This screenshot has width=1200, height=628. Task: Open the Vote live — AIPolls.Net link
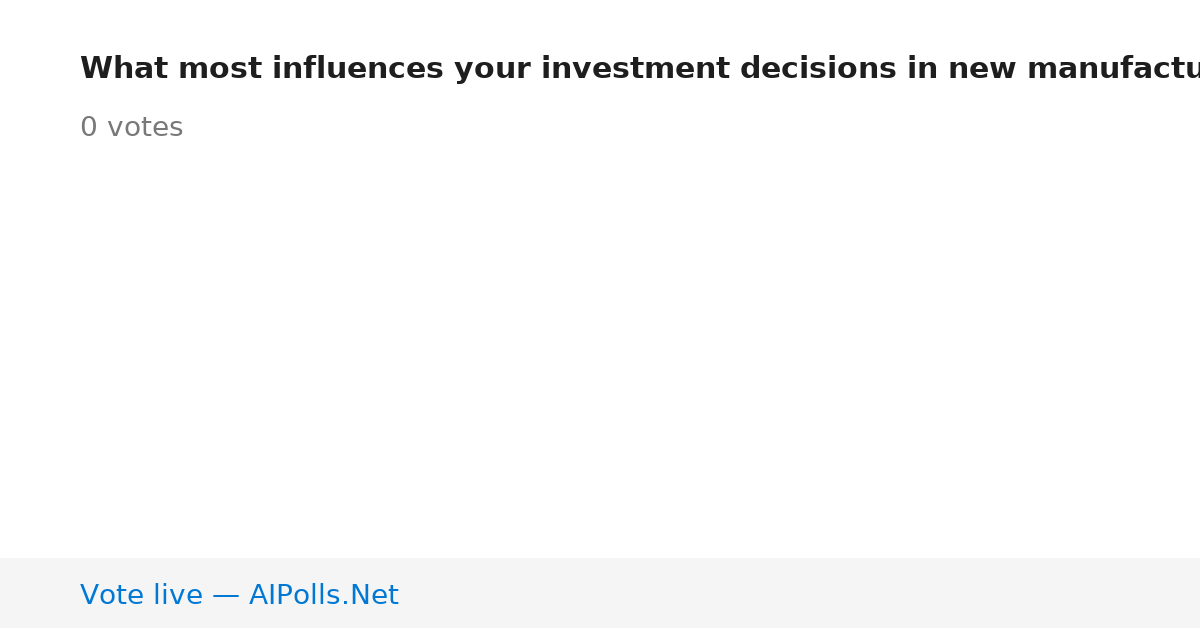[239, 595]
